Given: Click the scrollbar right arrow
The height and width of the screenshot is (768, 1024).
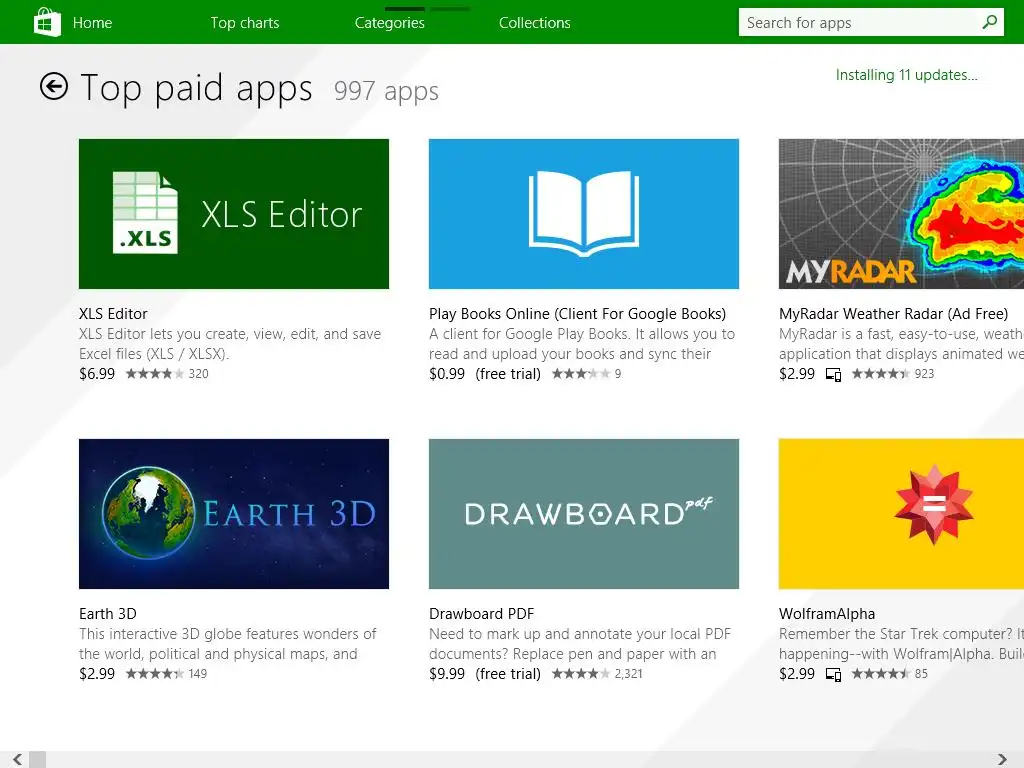Looking at the screenshot, I should pyautogui.click(x=1002, y=759).
